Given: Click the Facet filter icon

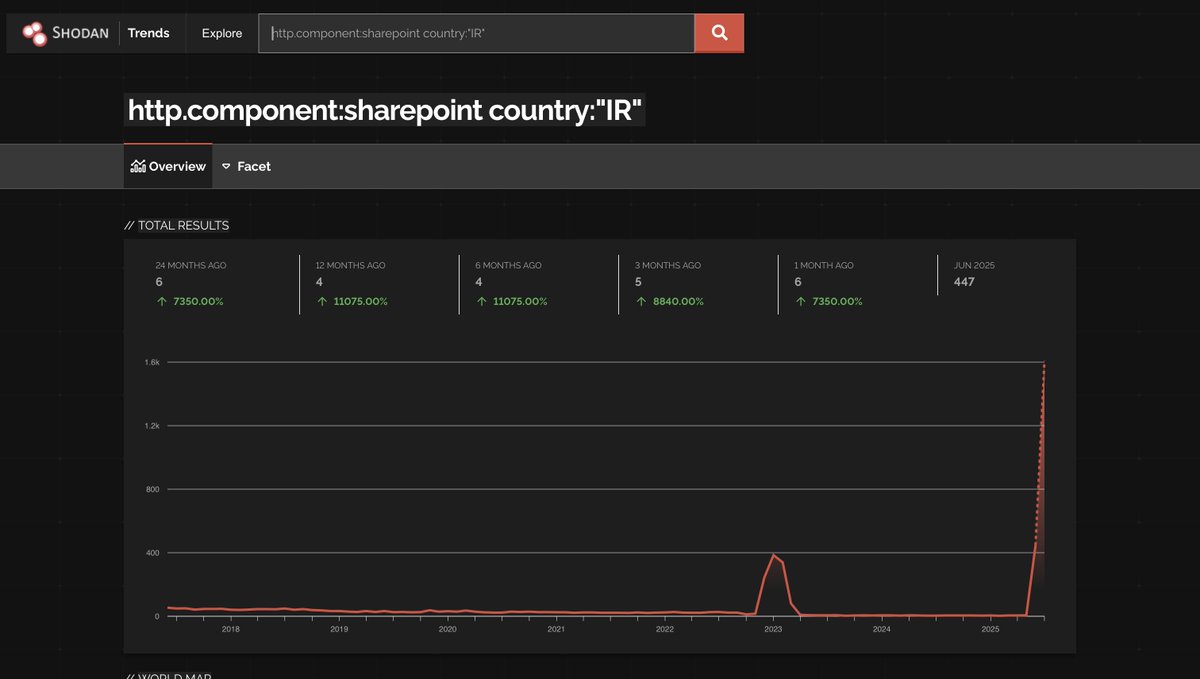Looking at the screenshot, I should click(226, 166).
